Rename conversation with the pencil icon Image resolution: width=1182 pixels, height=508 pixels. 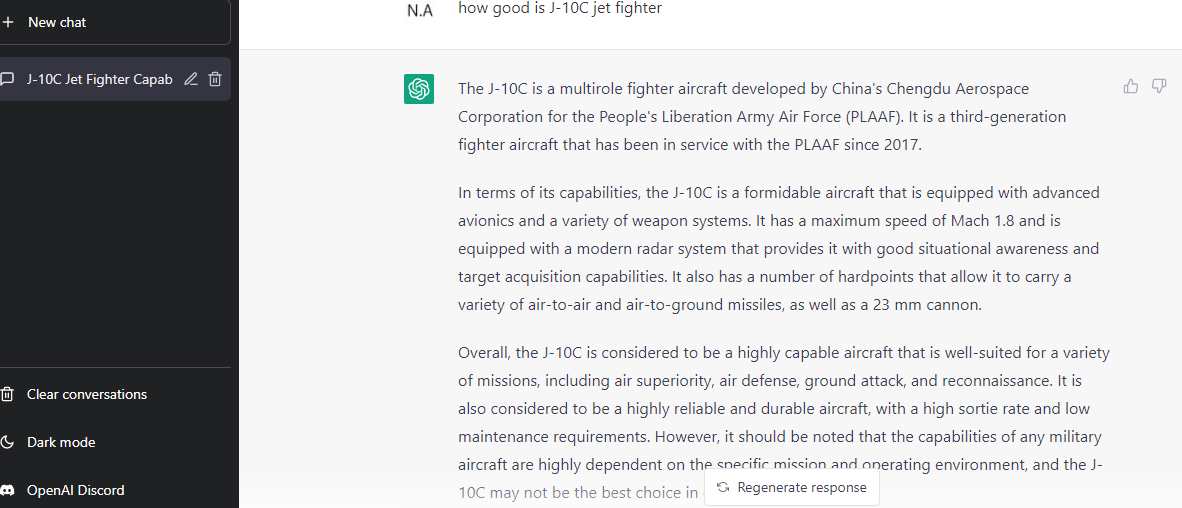[x=191, y=79]
